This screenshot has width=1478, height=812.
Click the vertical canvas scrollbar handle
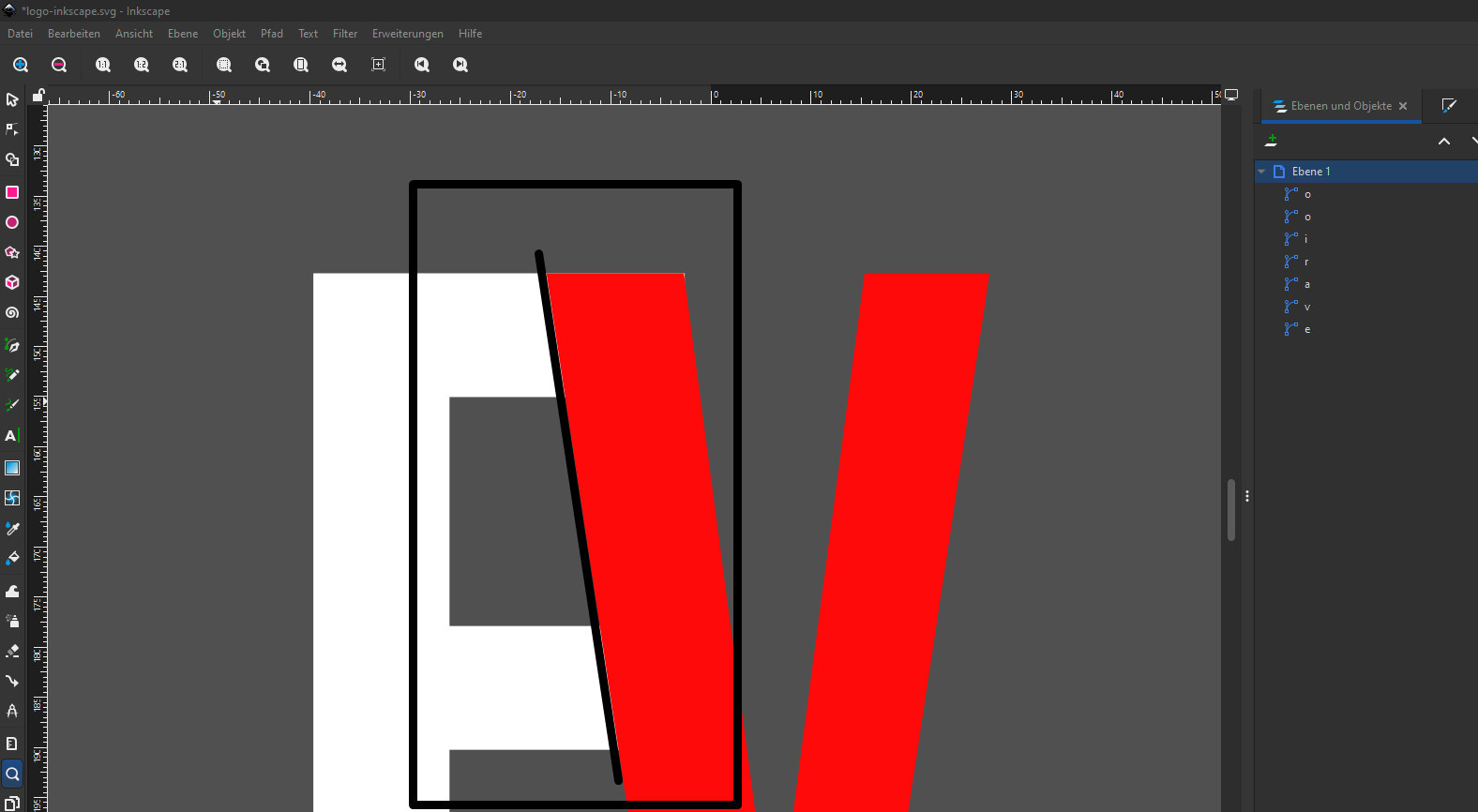[x=1231, y=510]
